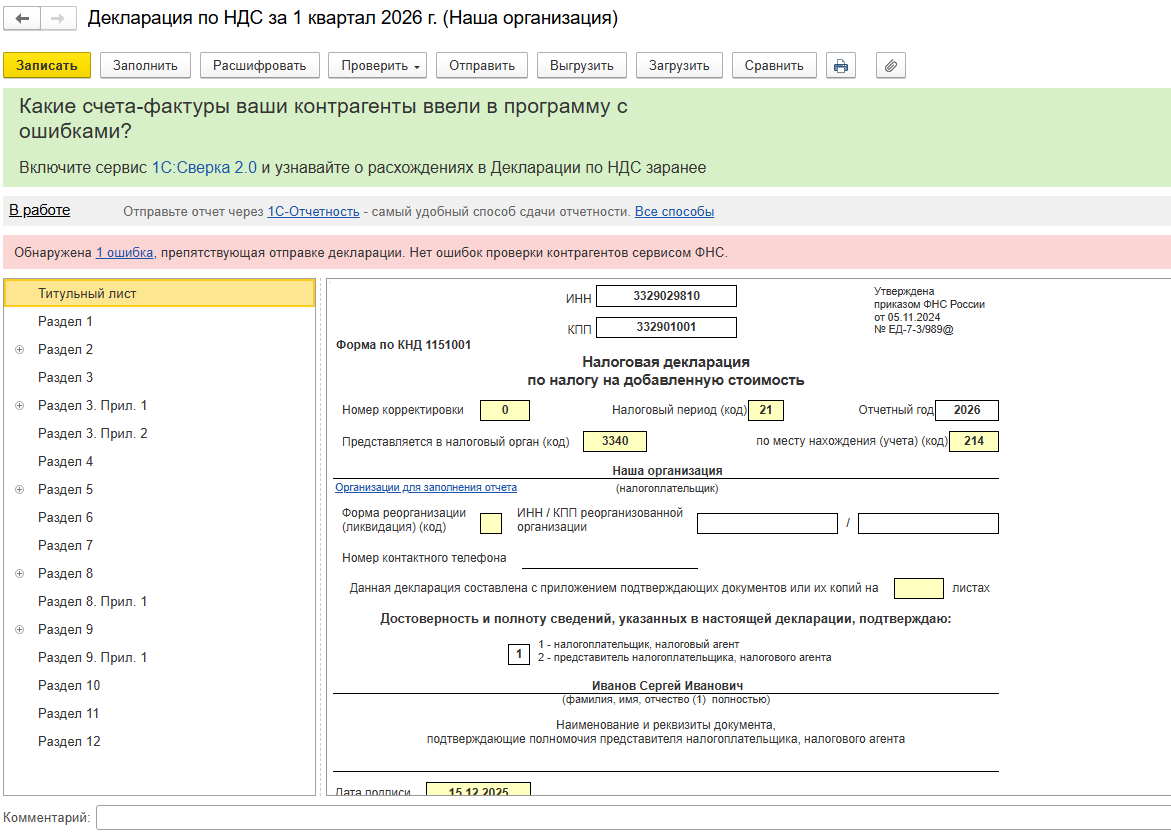Click the ИНН field 3329029810
The image size is (1171, 836).
click(666, 296)
